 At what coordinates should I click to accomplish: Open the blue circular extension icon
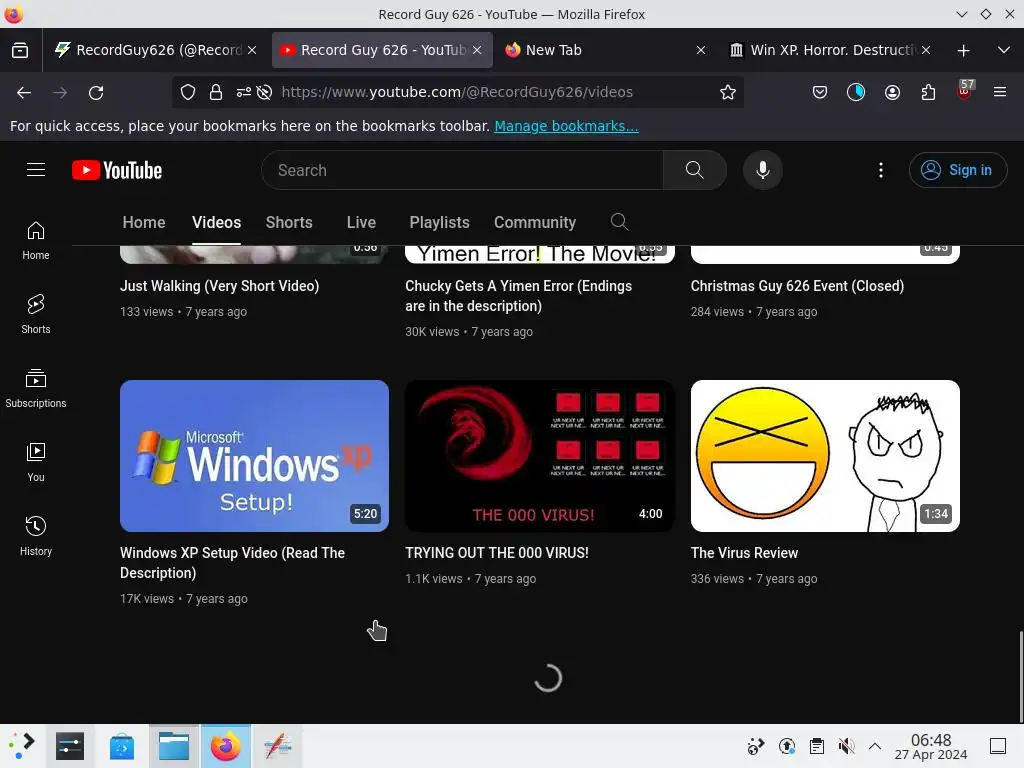[856, 92]
